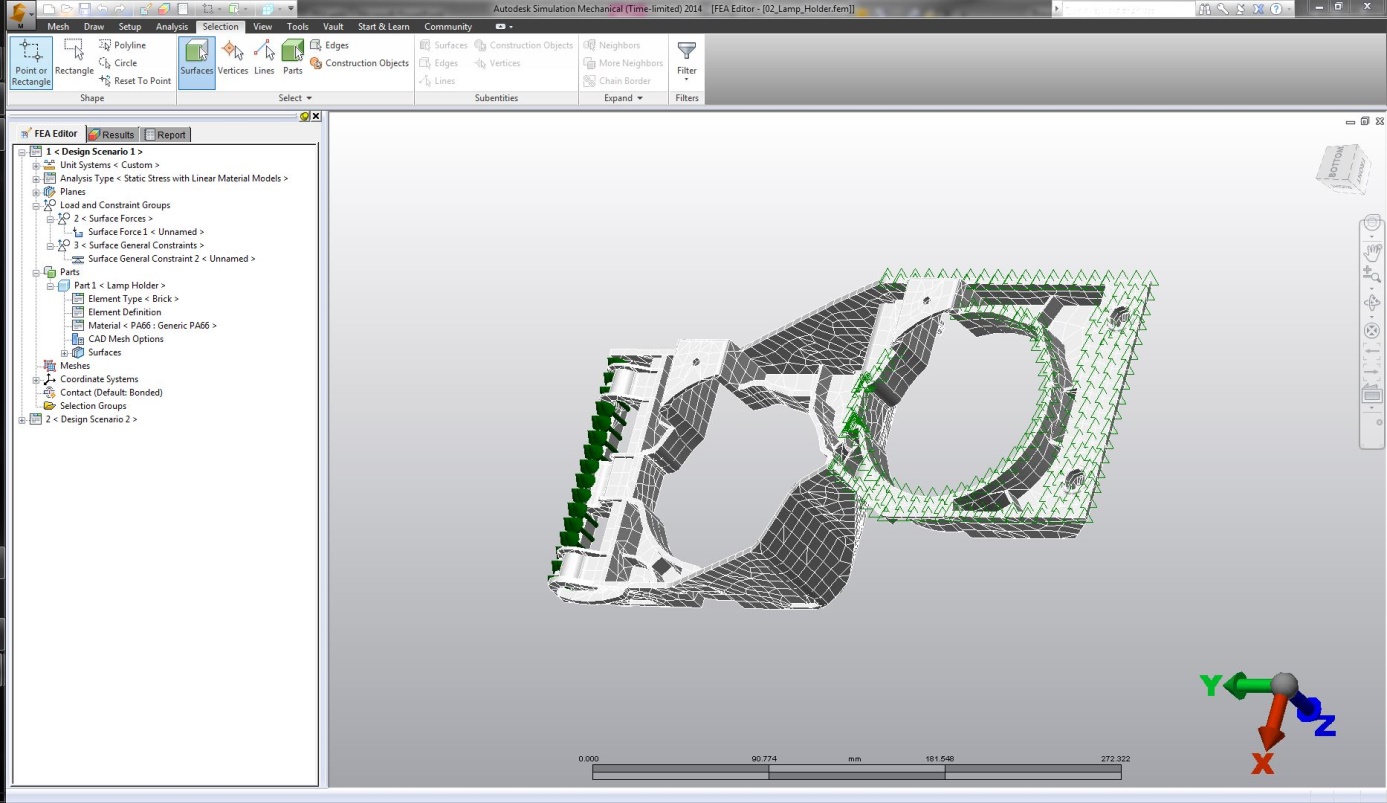Select the Point or Rectangle shape tool
The image size is (1387, 803).
click(x=31, y=63)
